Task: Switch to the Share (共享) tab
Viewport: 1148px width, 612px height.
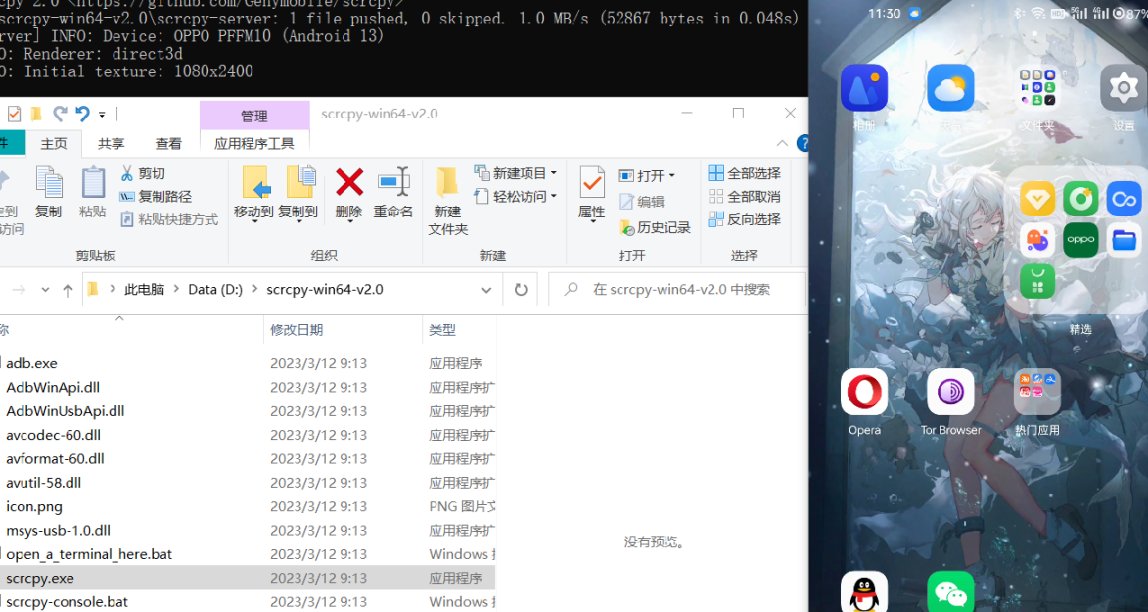Action: click(111, 143)
